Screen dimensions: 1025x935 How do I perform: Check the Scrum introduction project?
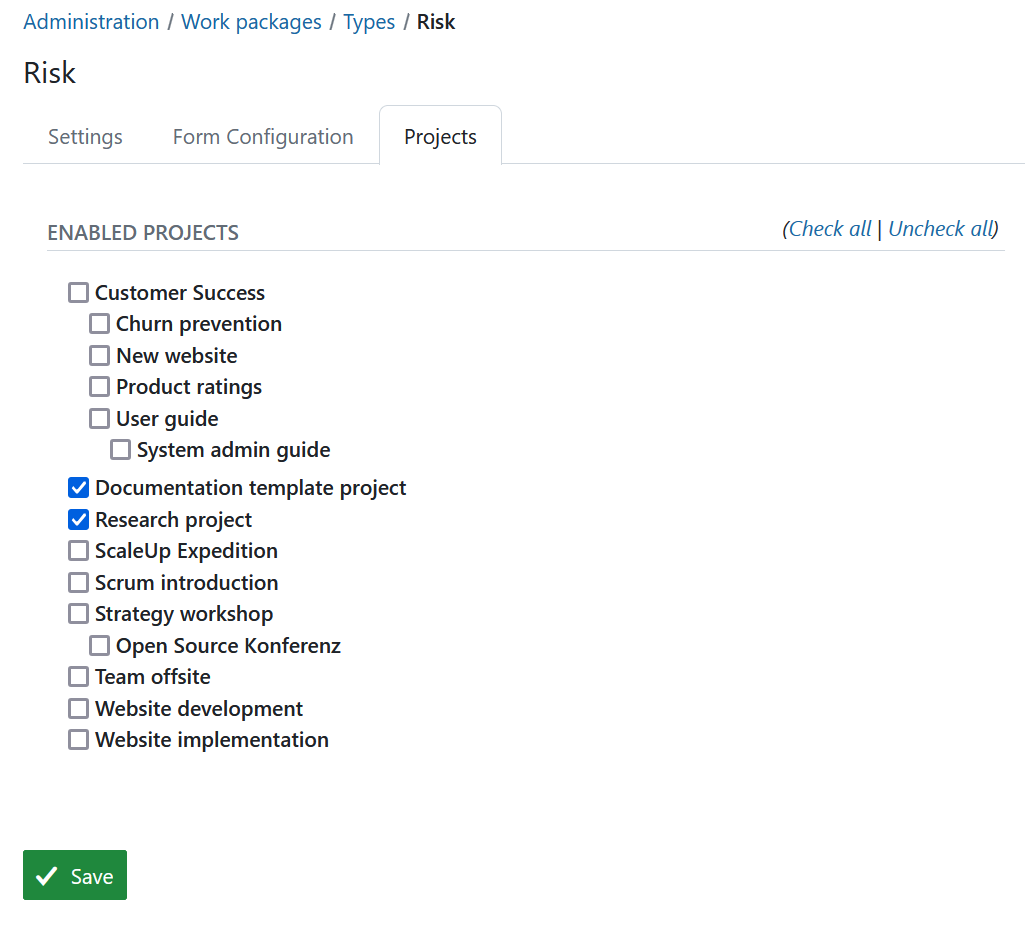(78, 582)
